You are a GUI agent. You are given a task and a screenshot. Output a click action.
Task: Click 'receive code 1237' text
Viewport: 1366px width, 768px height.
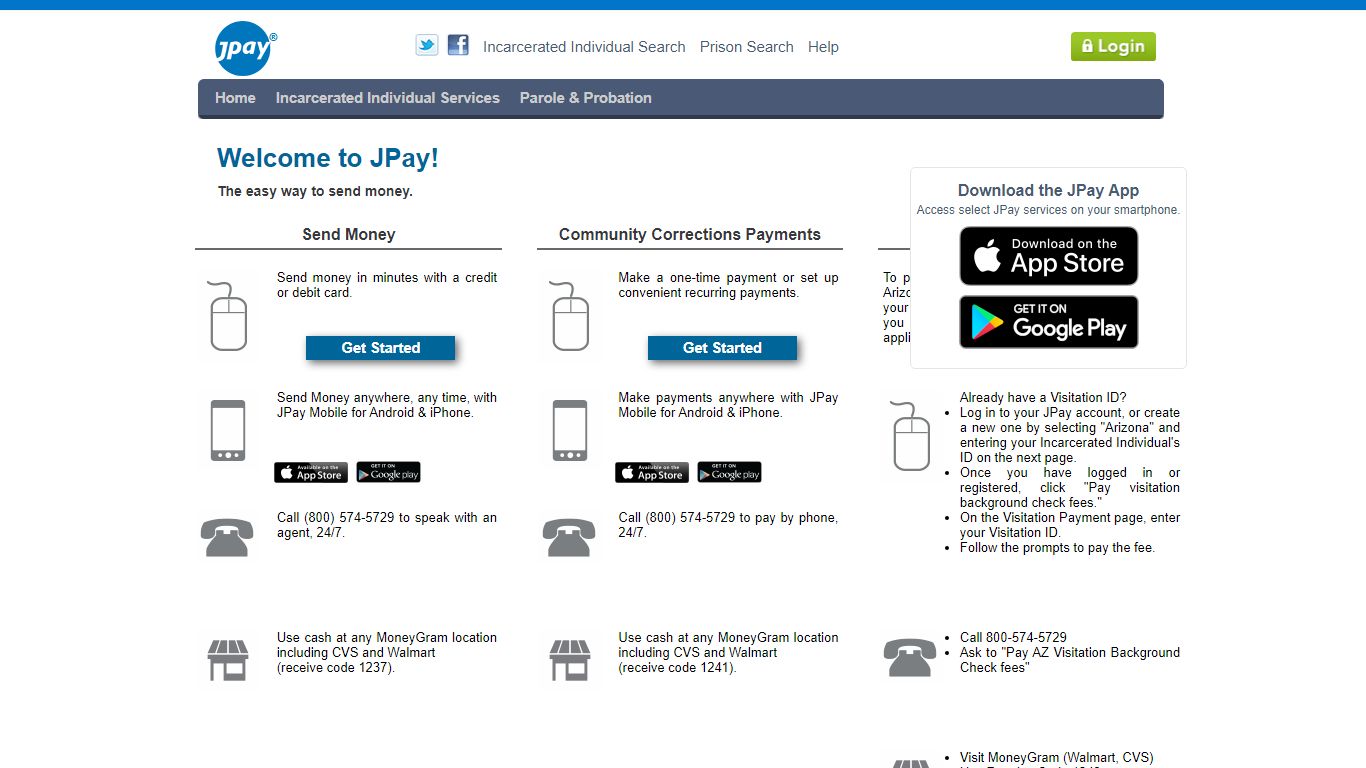(336, 667)
